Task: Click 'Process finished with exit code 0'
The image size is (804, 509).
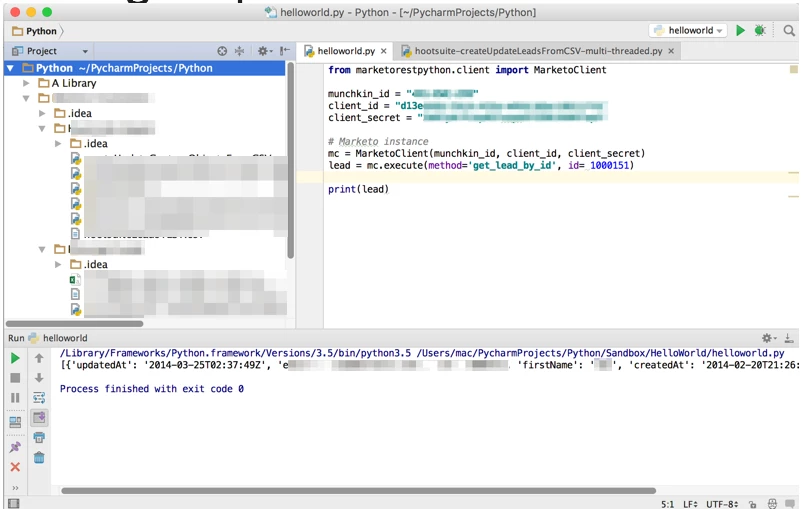Action: (152, 389)
